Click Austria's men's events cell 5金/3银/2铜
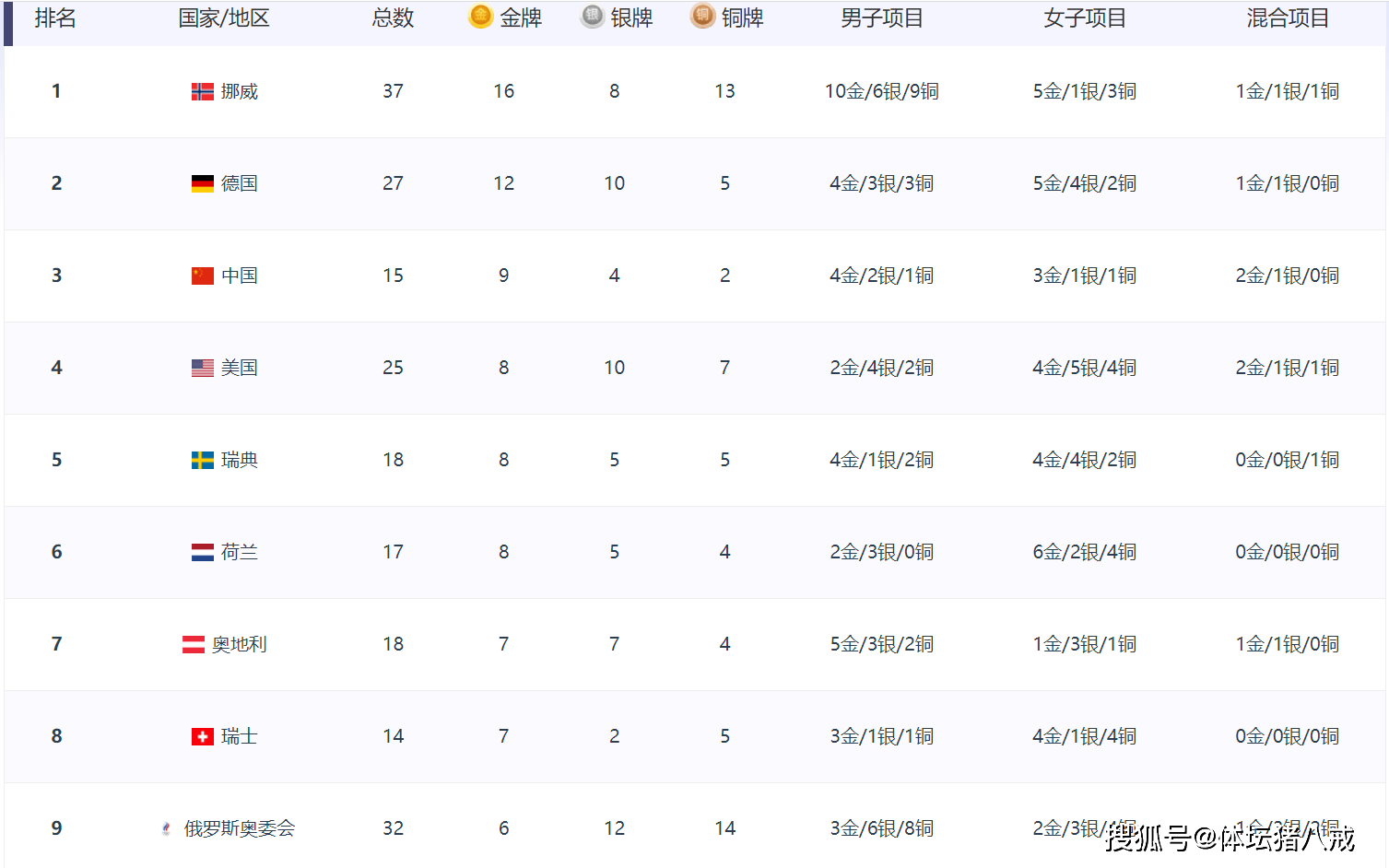This screenshot has height=868, width=1389. 882,644
